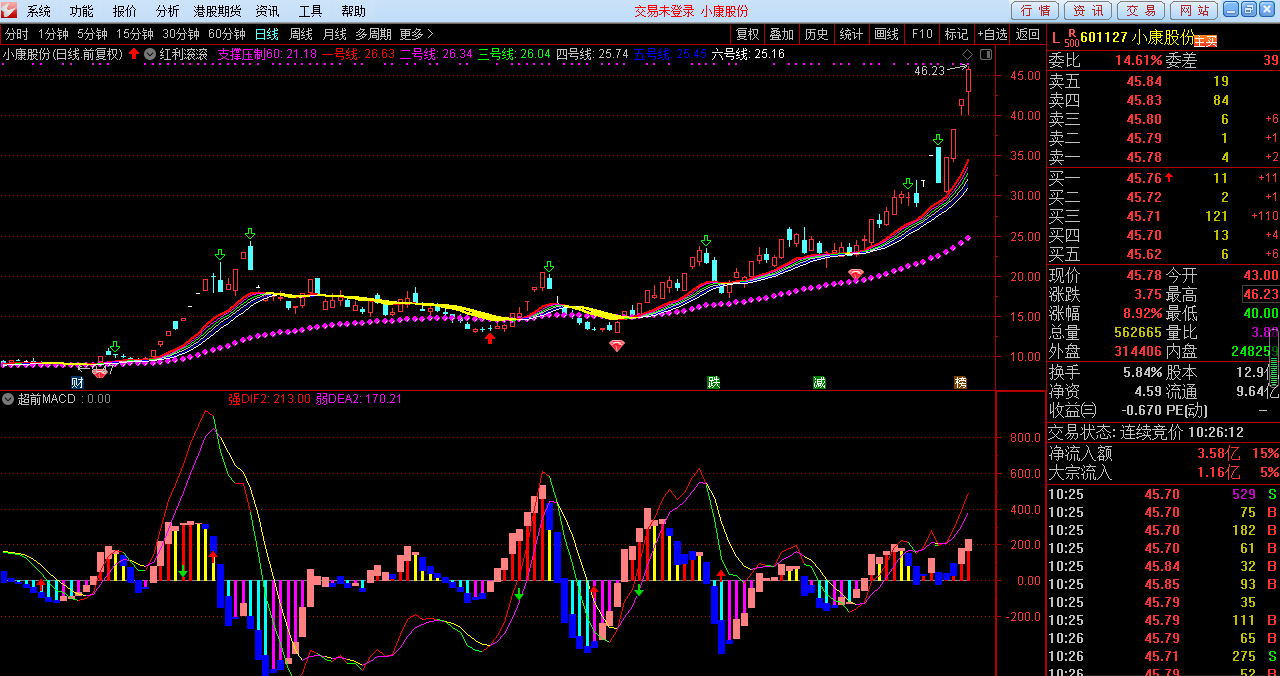The image size is (1280, 676).
Task: Toggle the 标记 marker option
Action: pos(956,34)
